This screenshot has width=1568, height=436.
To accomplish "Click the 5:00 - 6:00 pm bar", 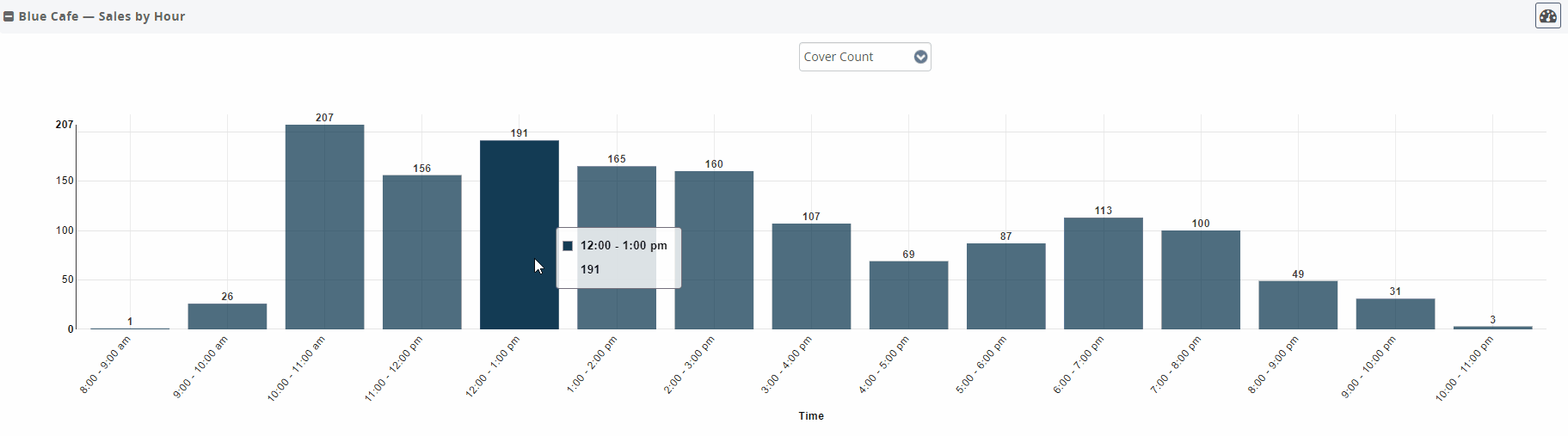I will click(1005, 286).
